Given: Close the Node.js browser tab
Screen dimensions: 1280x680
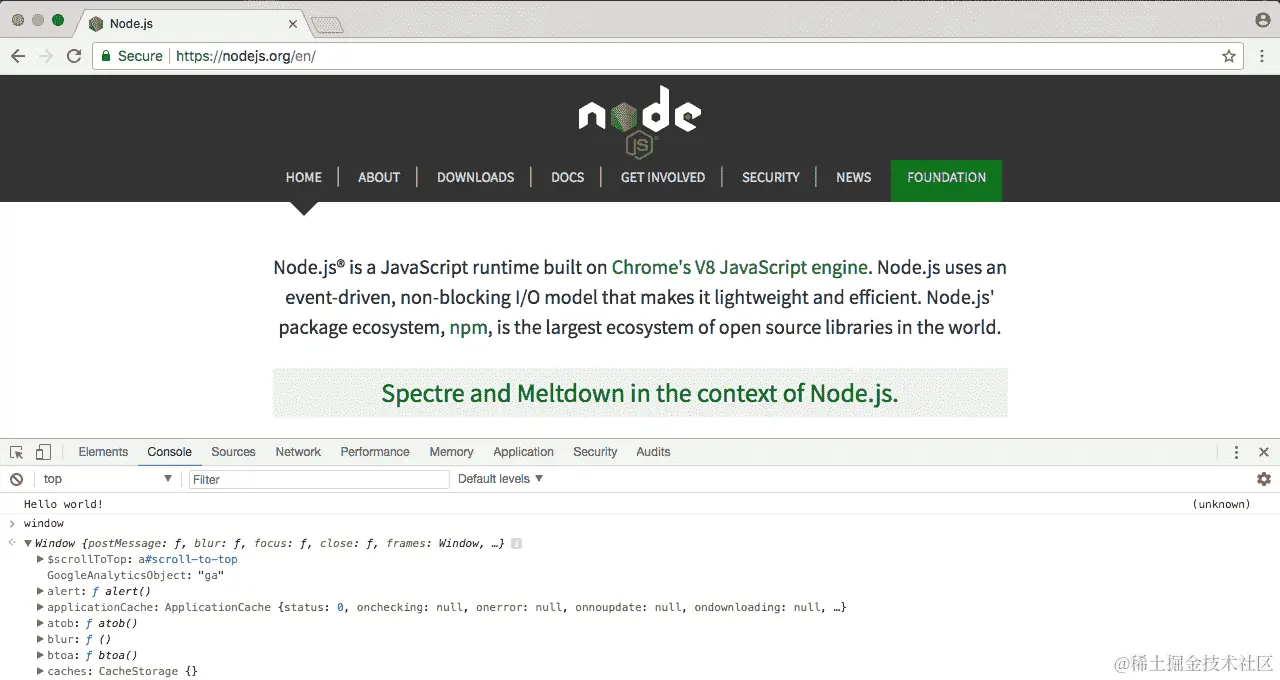Looking at the screenshot, I should [x=293, y=23].
